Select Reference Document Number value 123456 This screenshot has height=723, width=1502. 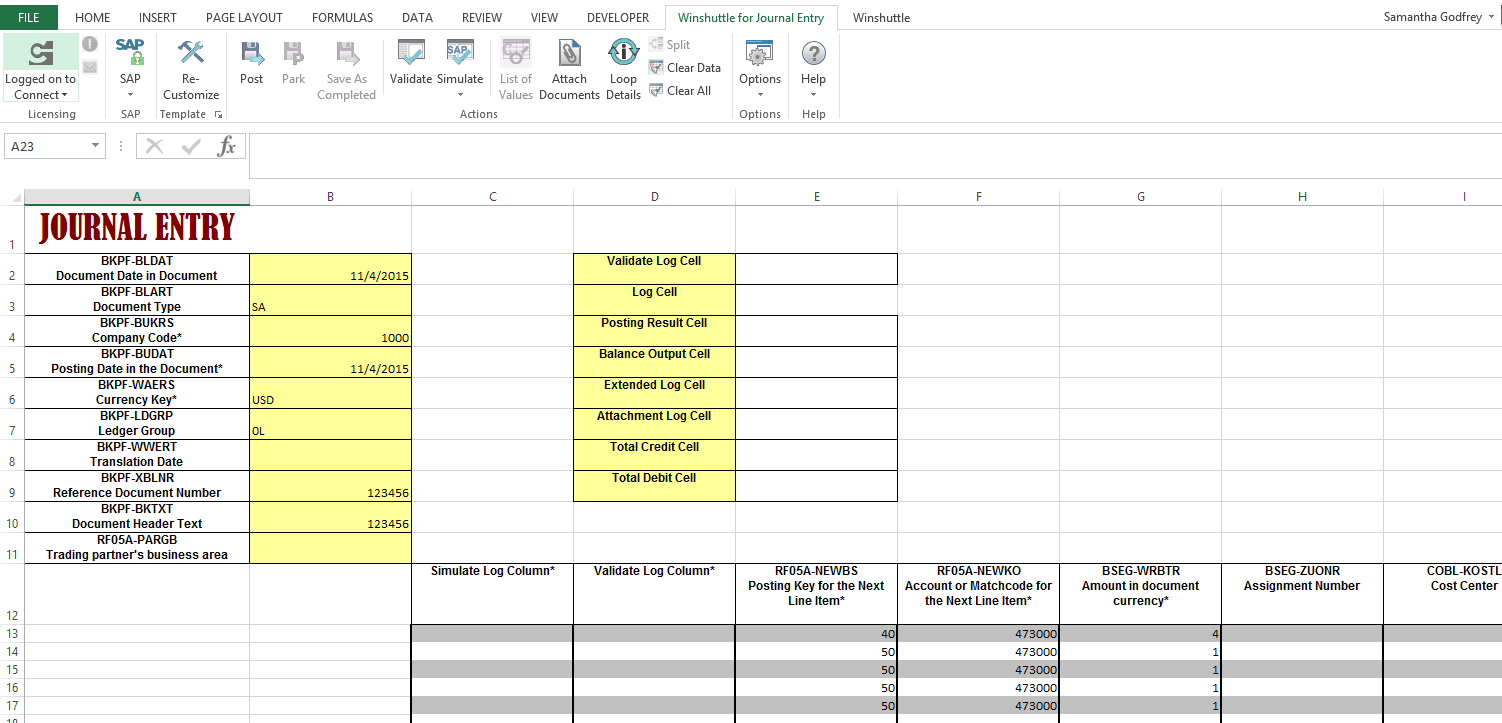[330, 486]
